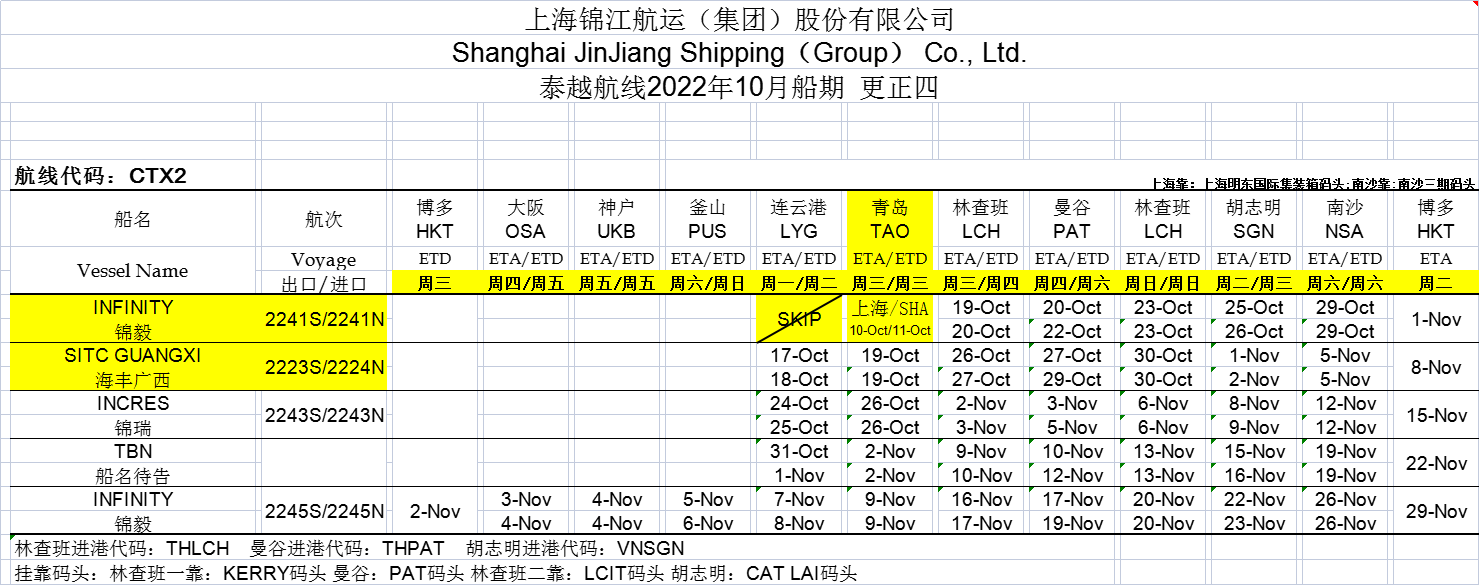Select voyage number "2245S/2245N"
The height and width of the screenshot is (586, 1479).
tap(324, 511)
